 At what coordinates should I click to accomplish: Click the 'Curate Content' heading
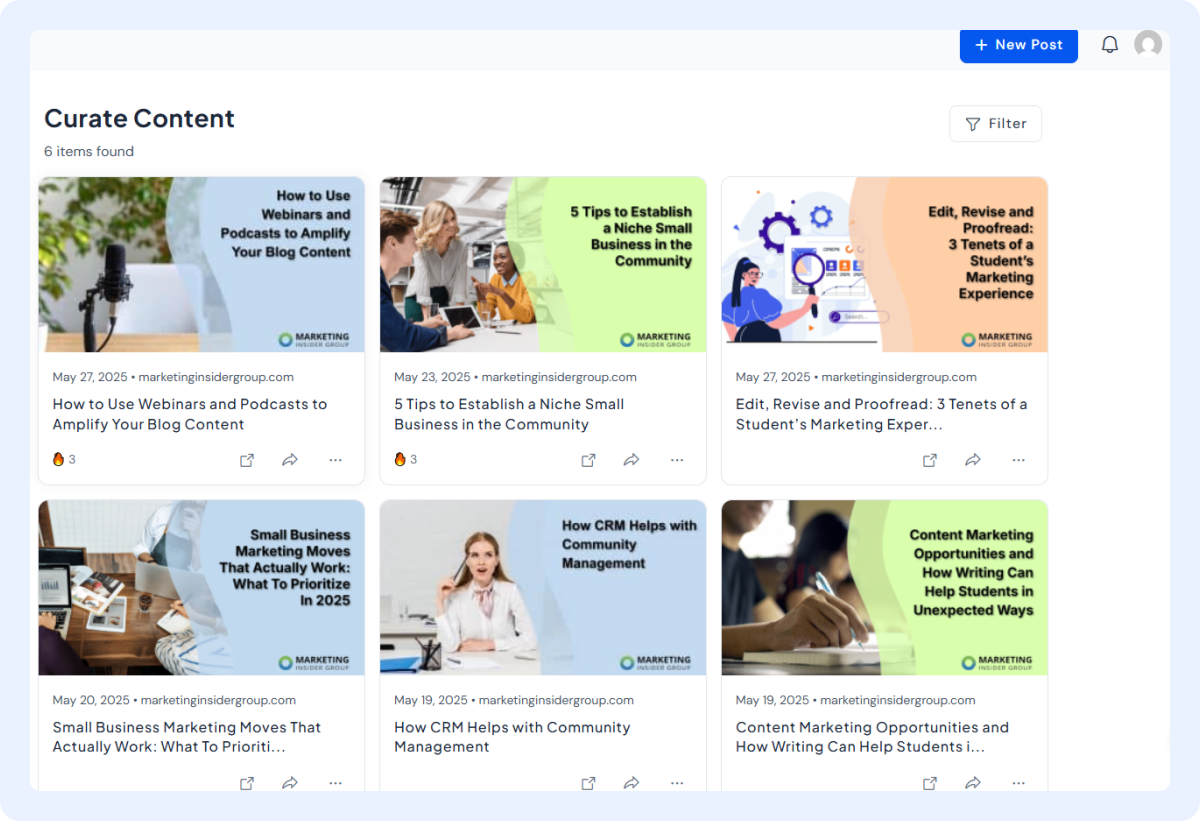[139, 118]
